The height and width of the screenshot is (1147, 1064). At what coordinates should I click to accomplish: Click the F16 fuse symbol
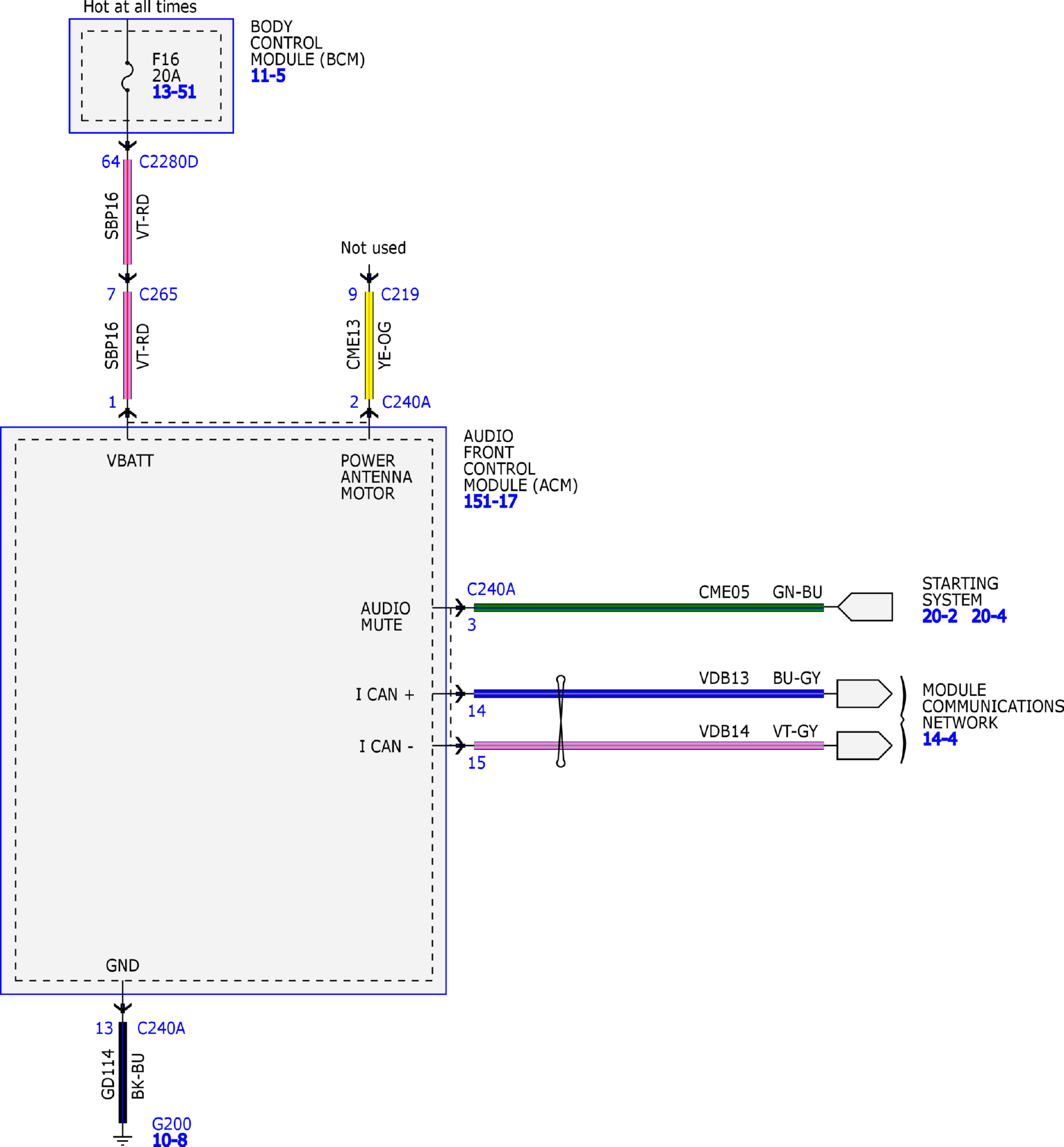click(x=127, y=76)
